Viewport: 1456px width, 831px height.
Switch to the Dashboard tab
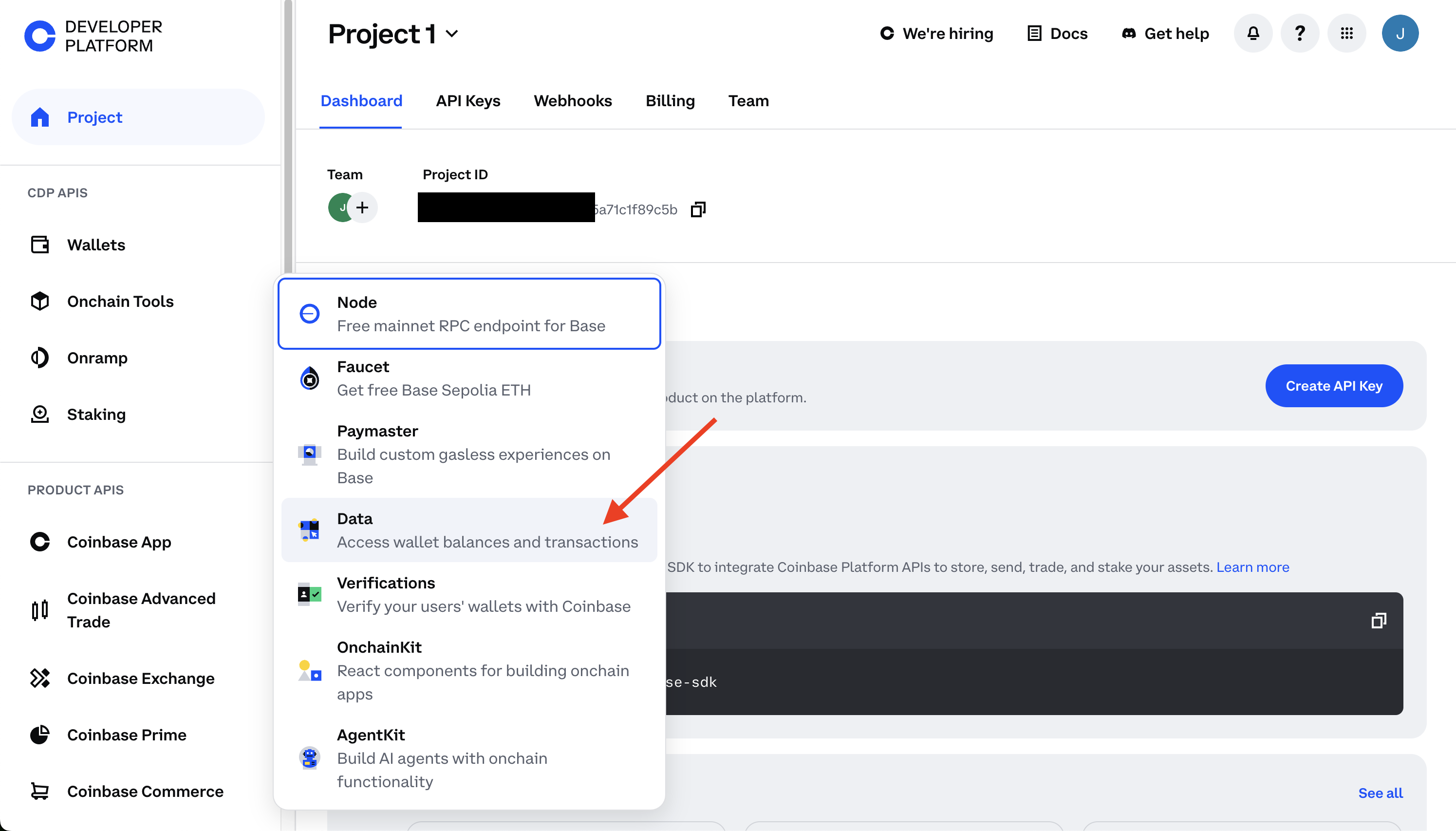point(361,101)
